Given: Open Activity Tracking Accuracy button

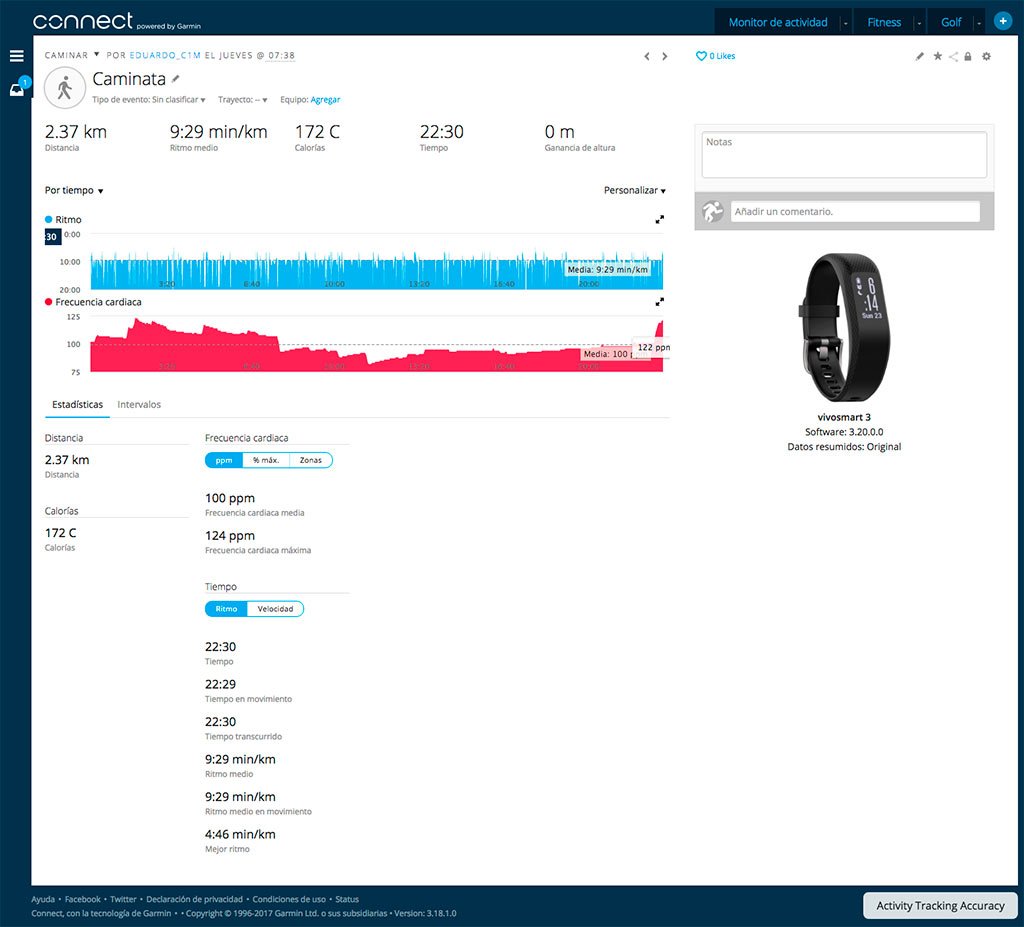Looking at the screenshot, I should coord(940,905).
